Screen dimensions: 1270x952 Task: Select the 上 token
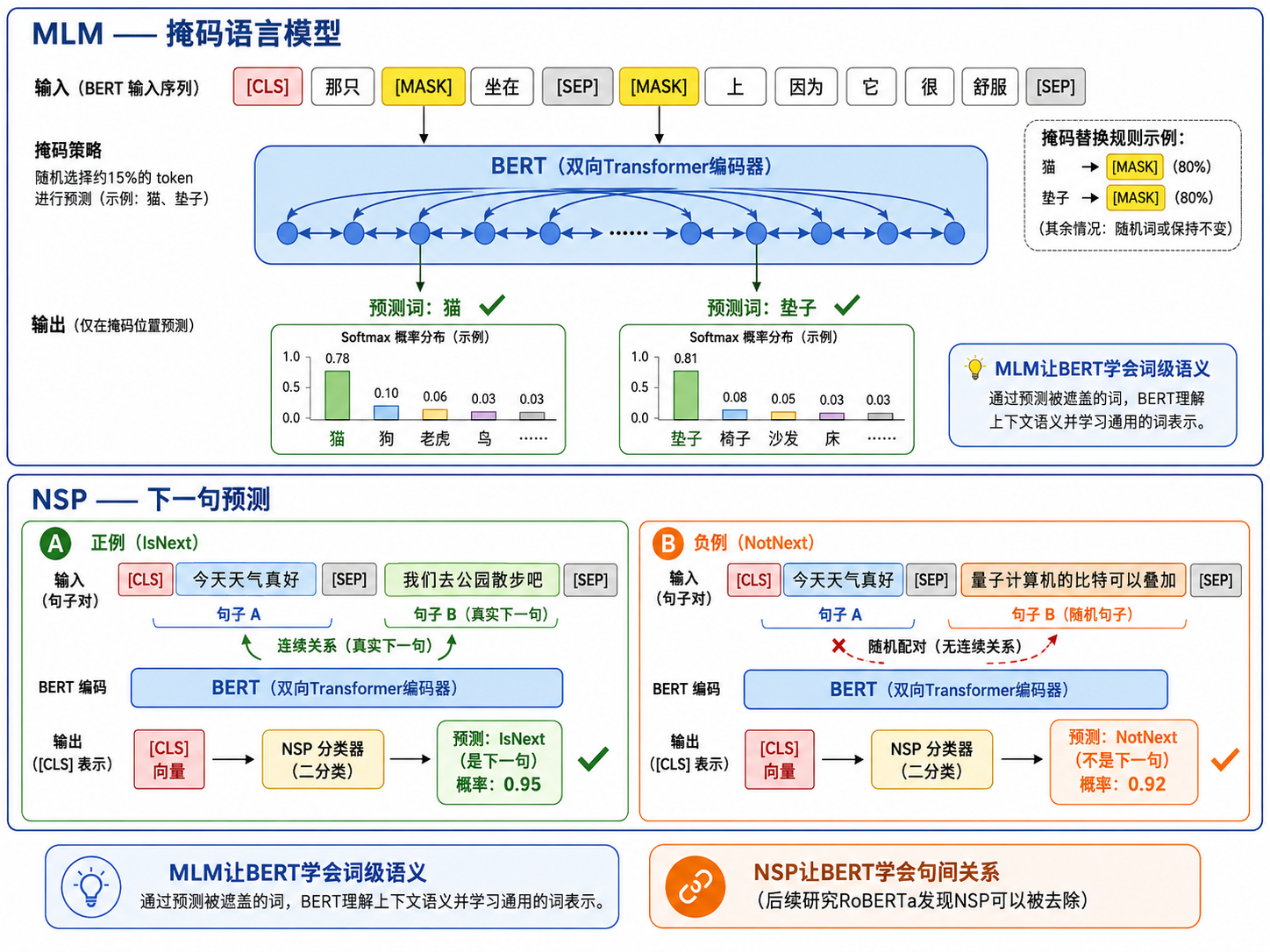tap(735, 87)
